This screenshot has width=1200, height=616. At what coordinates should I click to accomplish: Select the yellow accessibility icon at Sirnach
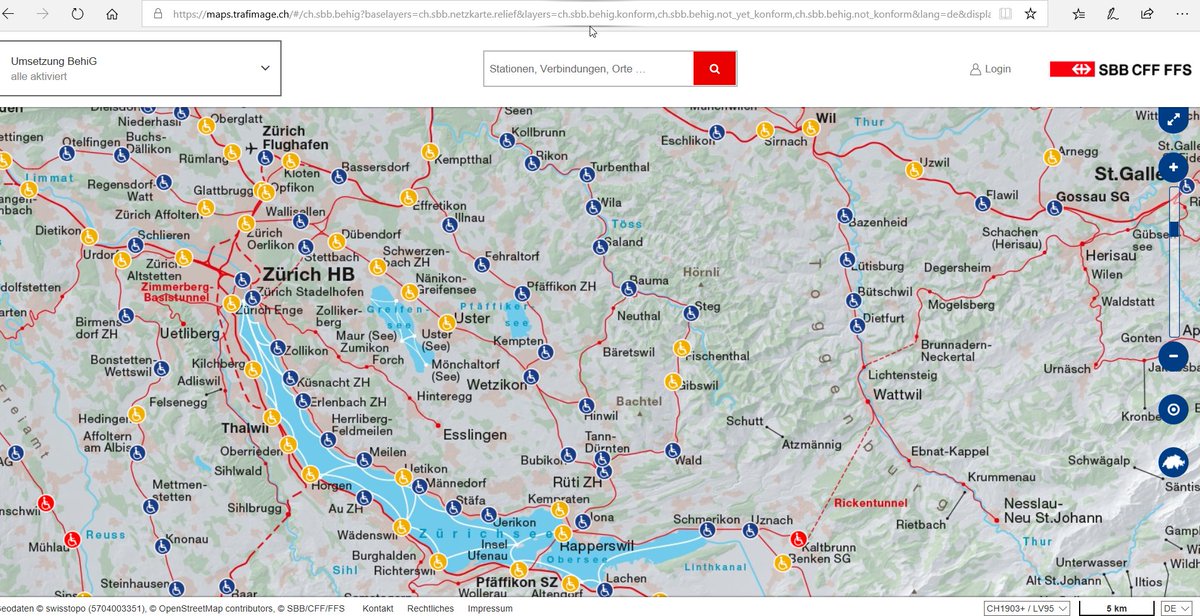tap(764, 130)
